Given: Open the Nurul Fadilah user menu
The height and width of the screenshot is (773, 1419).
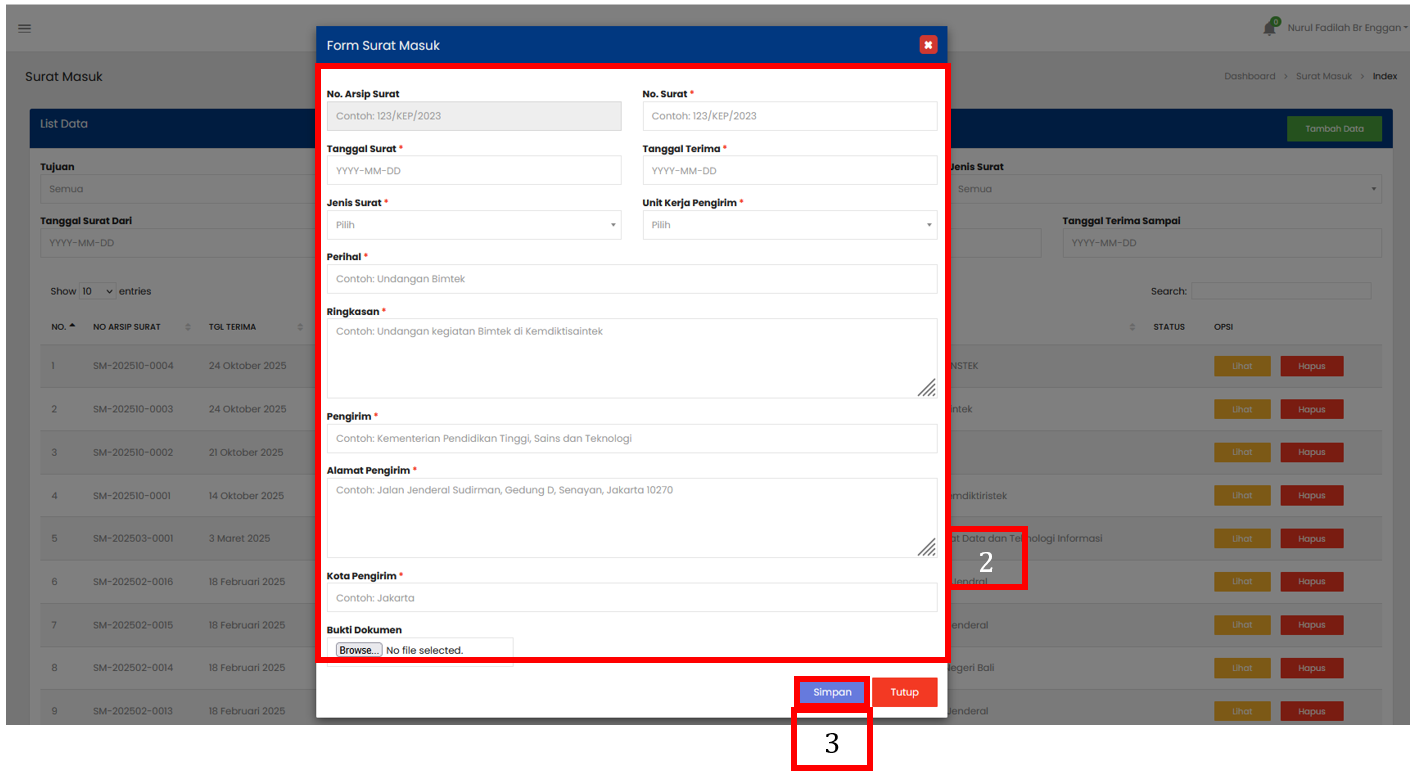Looking at the screenshot, I should (1347, 28).
